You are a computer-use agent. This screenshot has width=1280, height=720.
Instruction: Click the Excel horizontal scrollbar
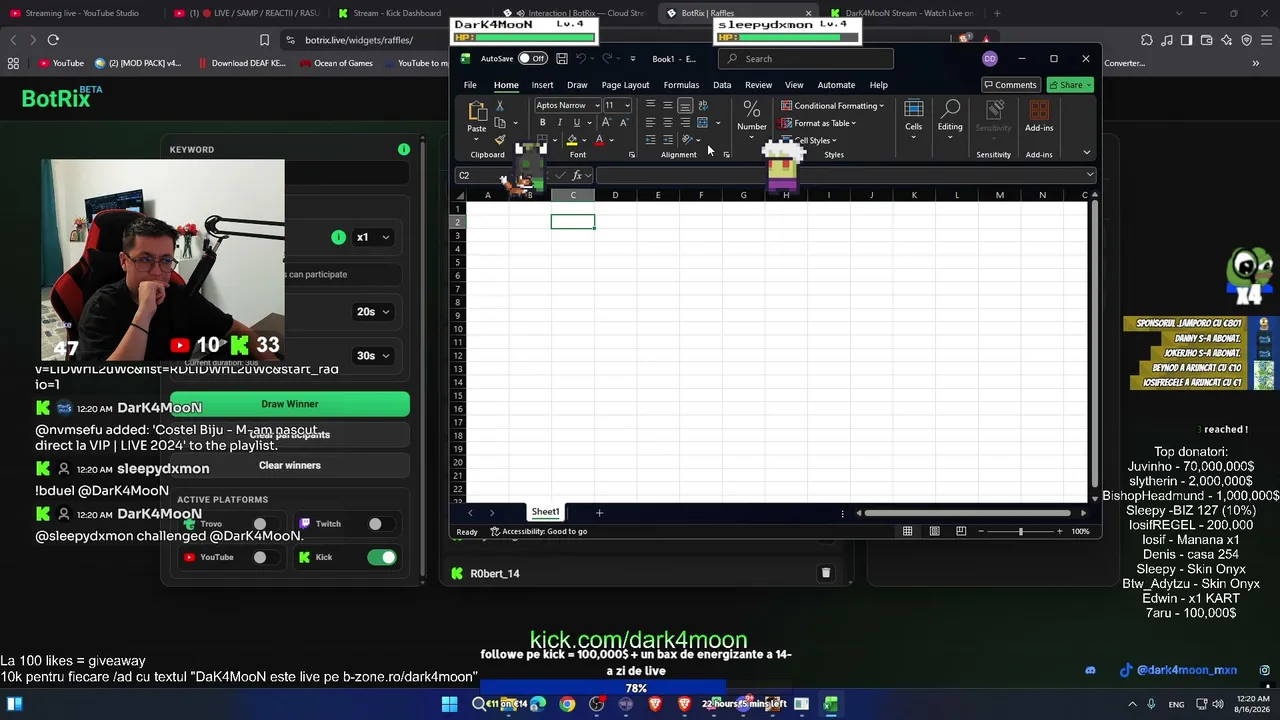[968, 513]
